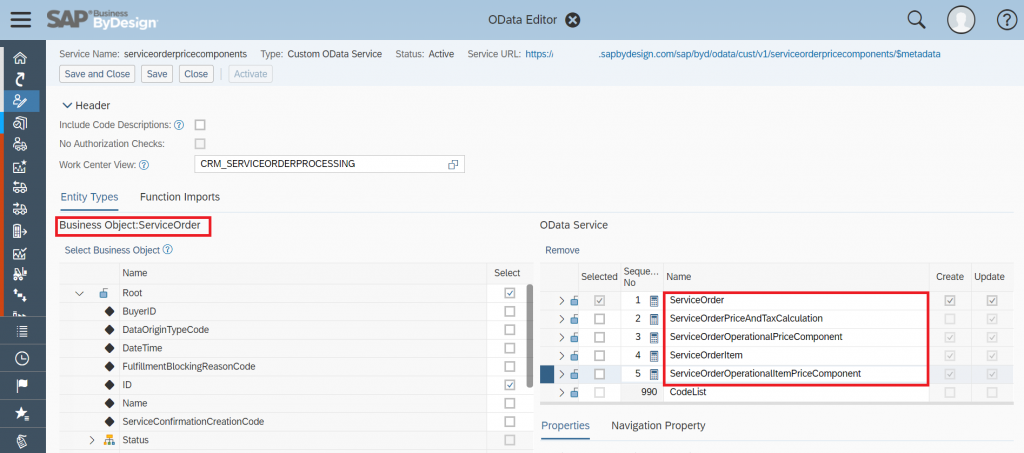Expand the ServiceOrderPriceAndTaxCalculation entity row
1024x453 pixels.
coord(561,319)
